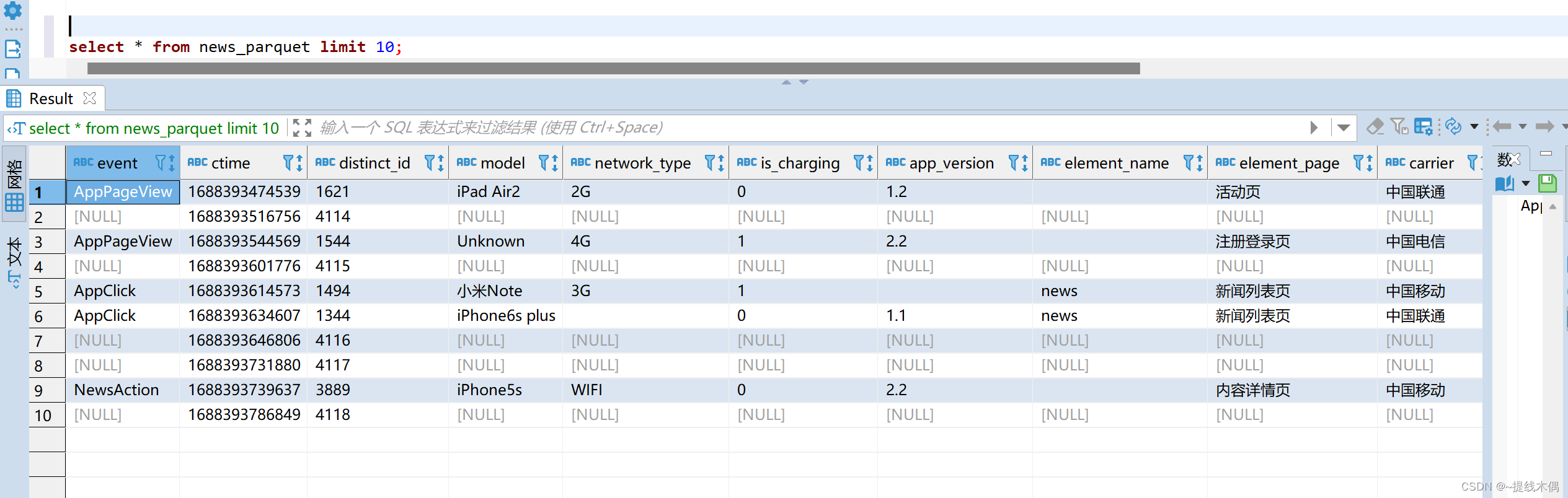The width and height of the screenshot is (1568, 498).
Task: Click the distinct_id cell 3889
Action: click(x=378, y=390)
